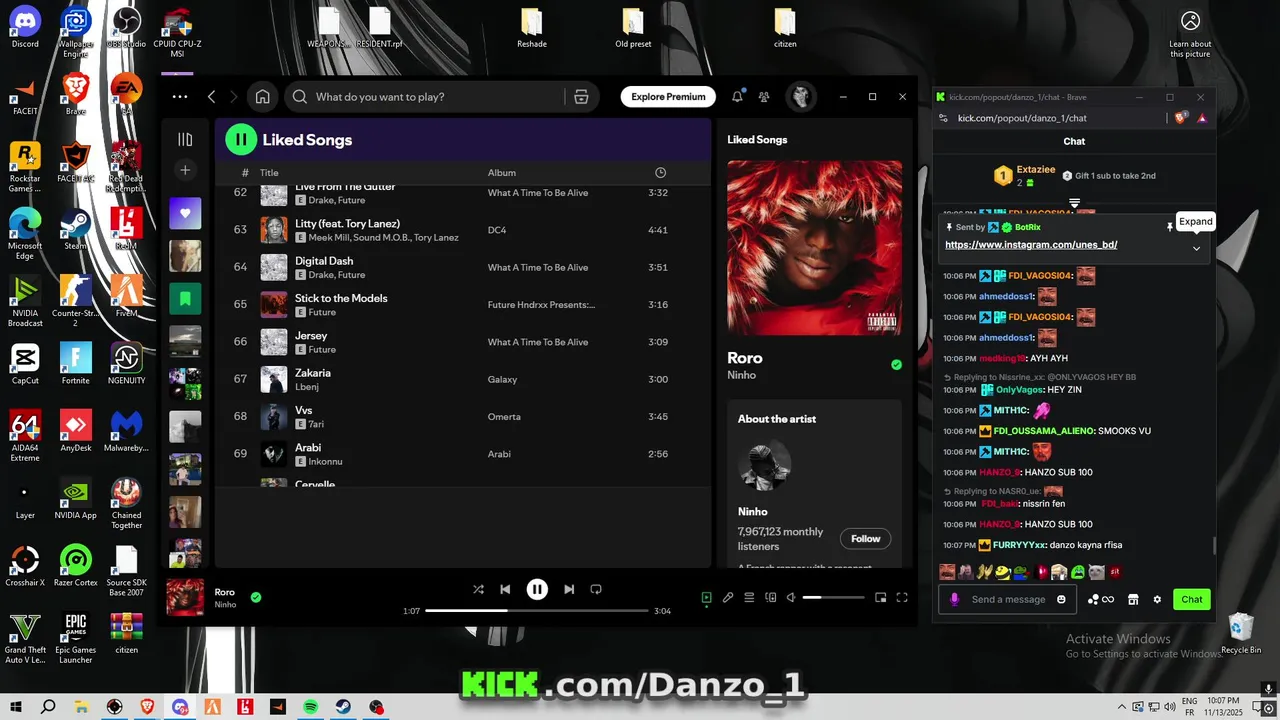Image resolution: width=1280 pixels, height=720 pixels.
Task: Open Windows Start menu
Action: (x=17, y=707)
